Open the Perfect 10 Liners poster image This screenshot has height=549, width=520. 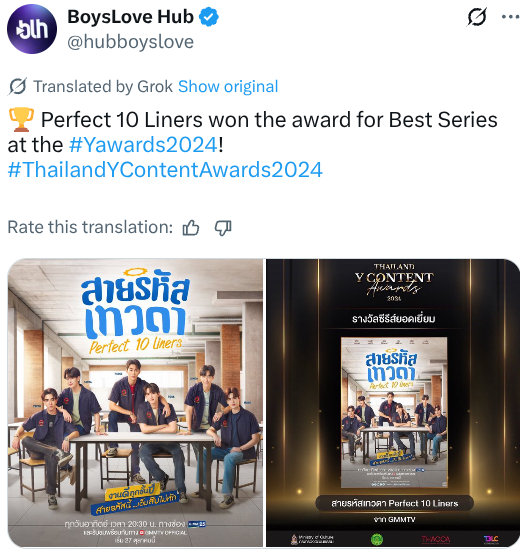pyautogui.click(x=135, y=402)
